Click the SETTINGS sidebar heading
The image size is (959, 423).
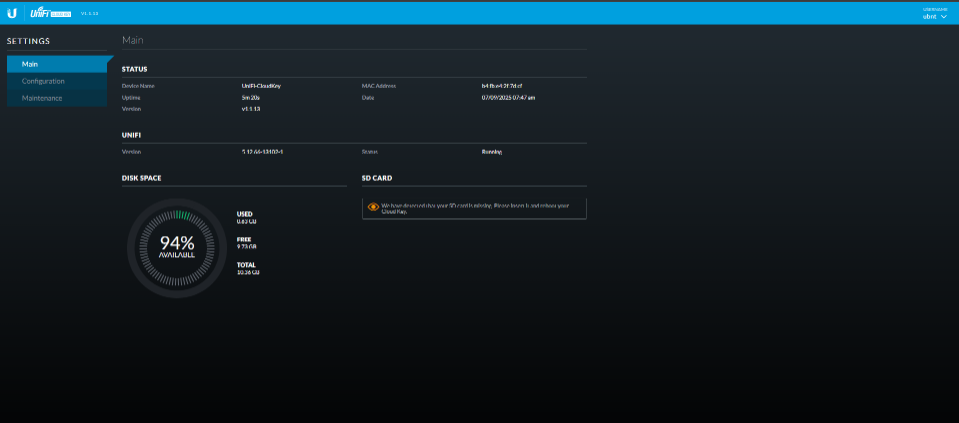click(x=28, y=41)
